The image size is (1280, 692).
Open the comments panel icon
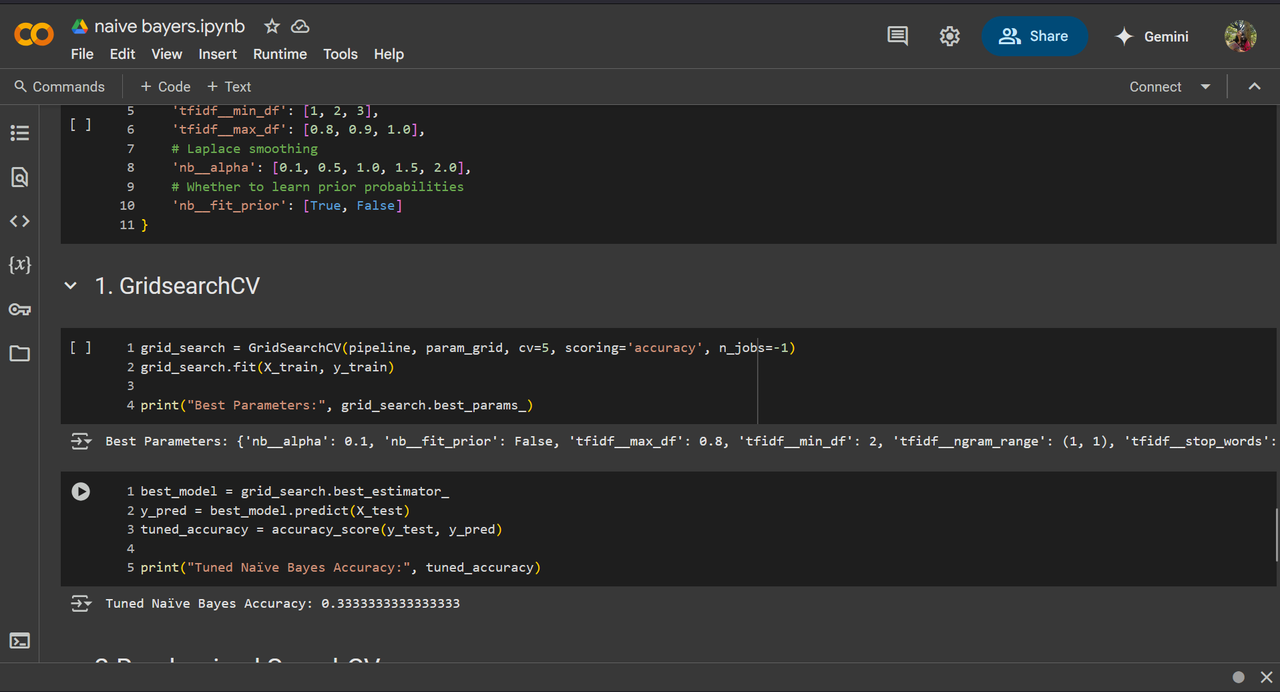pyautogui.click(x=898, y=36)
